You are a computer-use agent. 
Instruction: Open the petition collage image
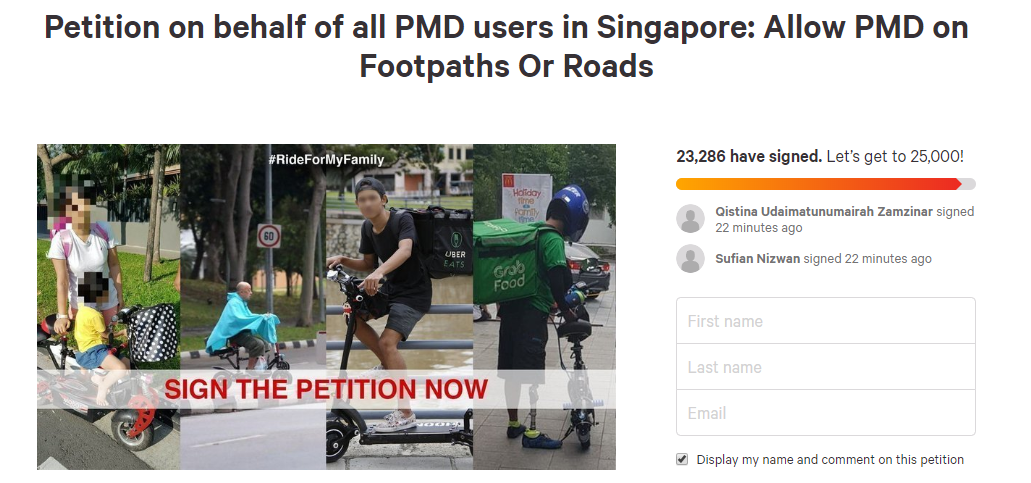(x=326, y=307)
